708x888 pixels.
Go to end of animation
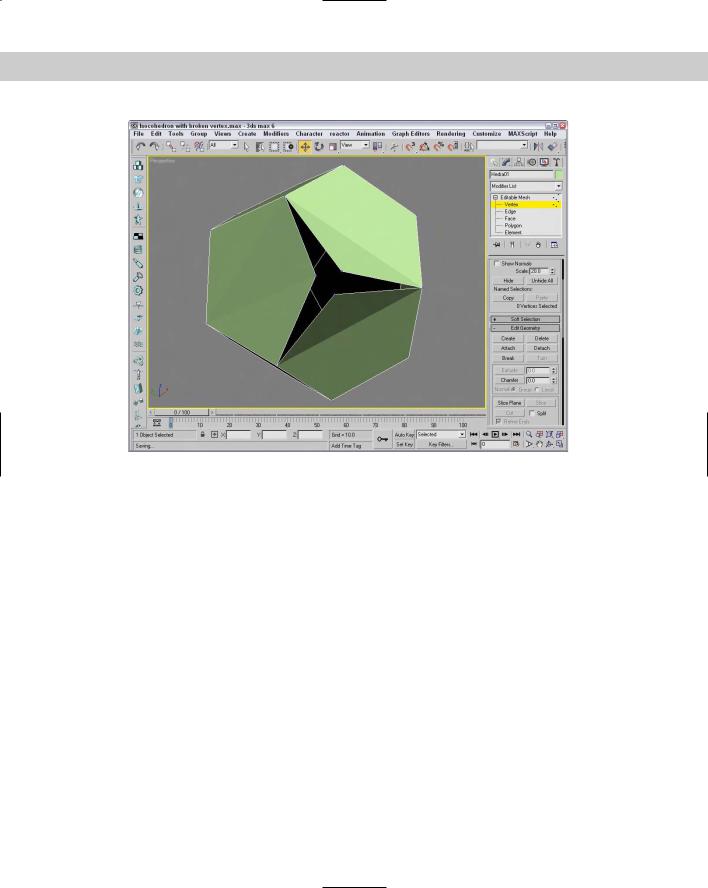tap(516, 434)
